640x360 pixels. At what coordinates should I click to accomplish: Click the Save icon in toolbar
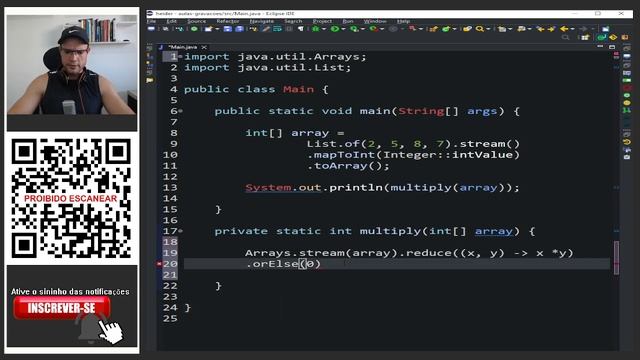[228, 29]
